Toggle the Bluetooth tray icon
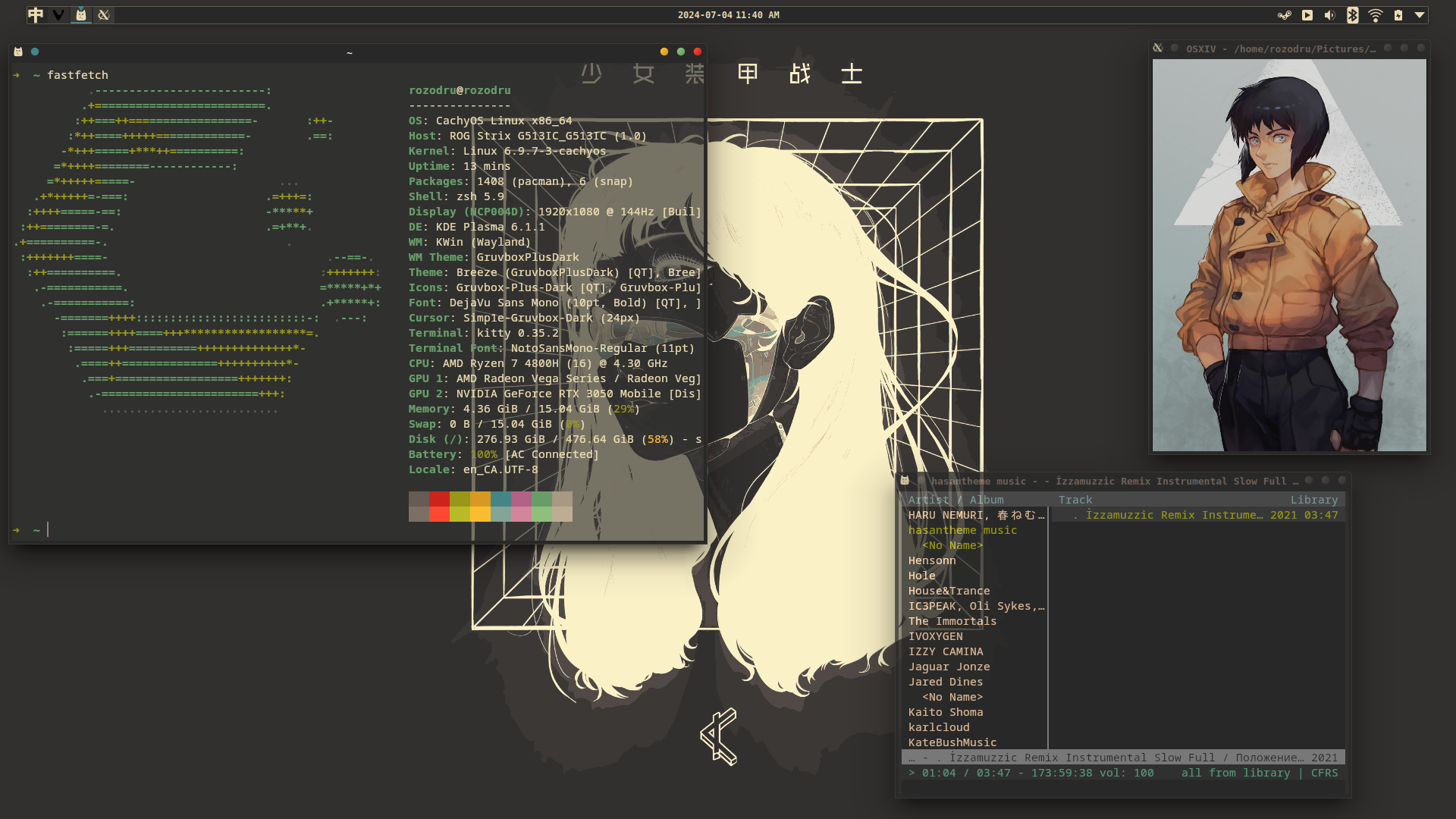This screenshot has height=819, width=1456. [1352, 14]
